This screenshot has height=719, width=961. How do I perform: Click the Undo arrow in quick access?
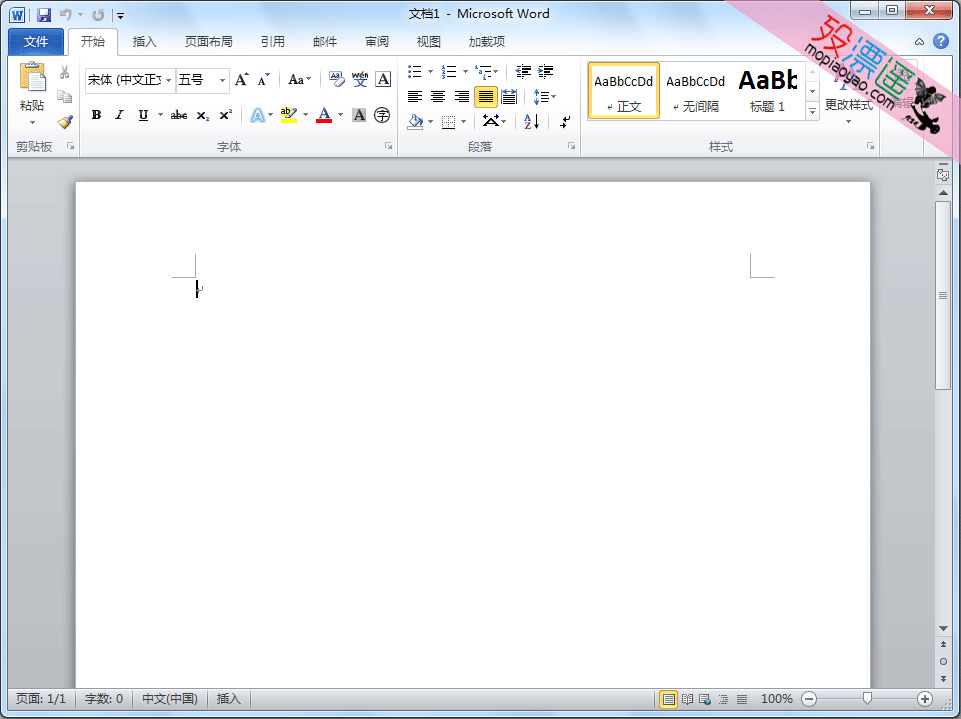pos(66,15)
